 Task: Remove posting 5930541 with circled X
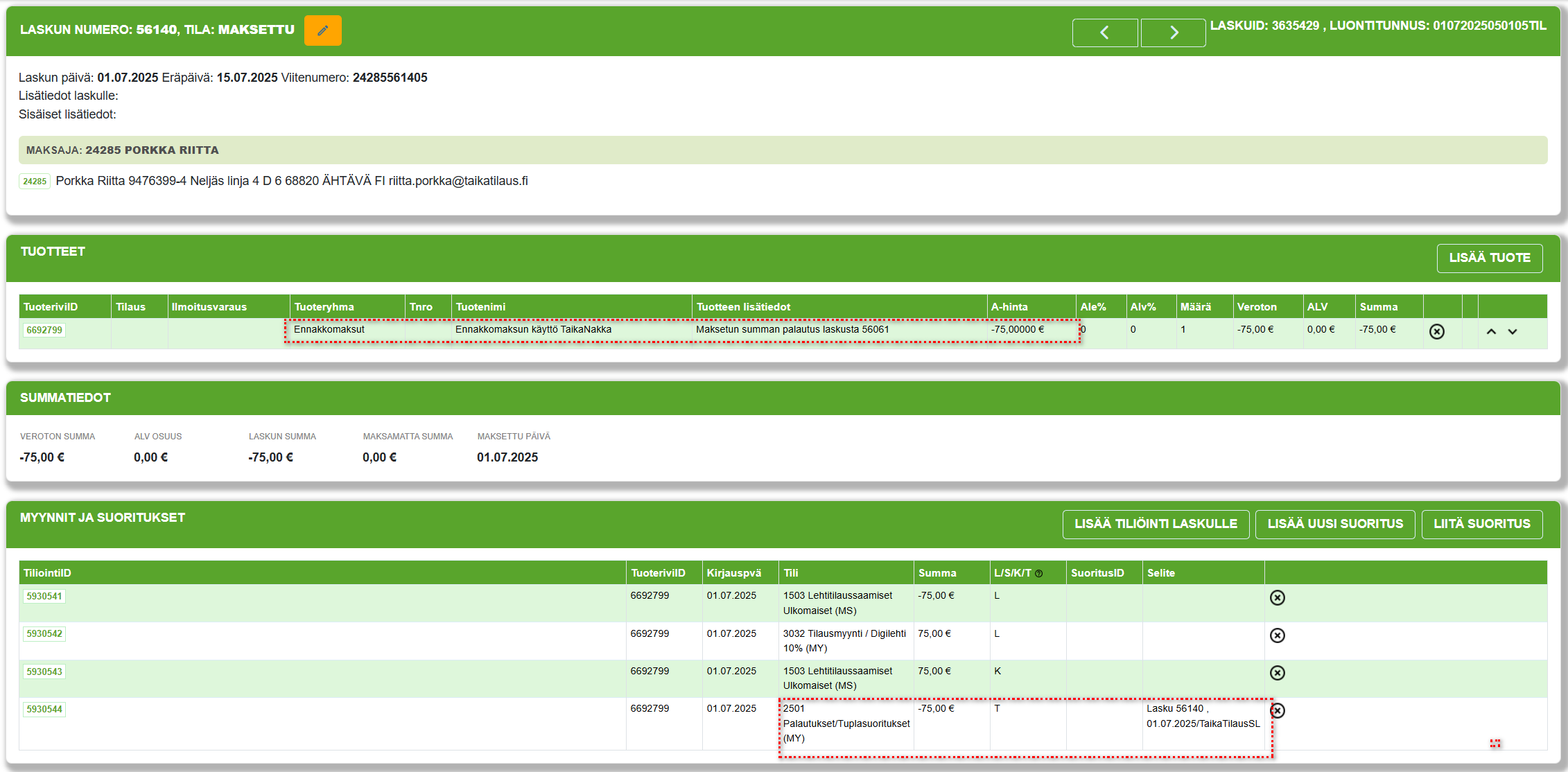pos(1277,597)
